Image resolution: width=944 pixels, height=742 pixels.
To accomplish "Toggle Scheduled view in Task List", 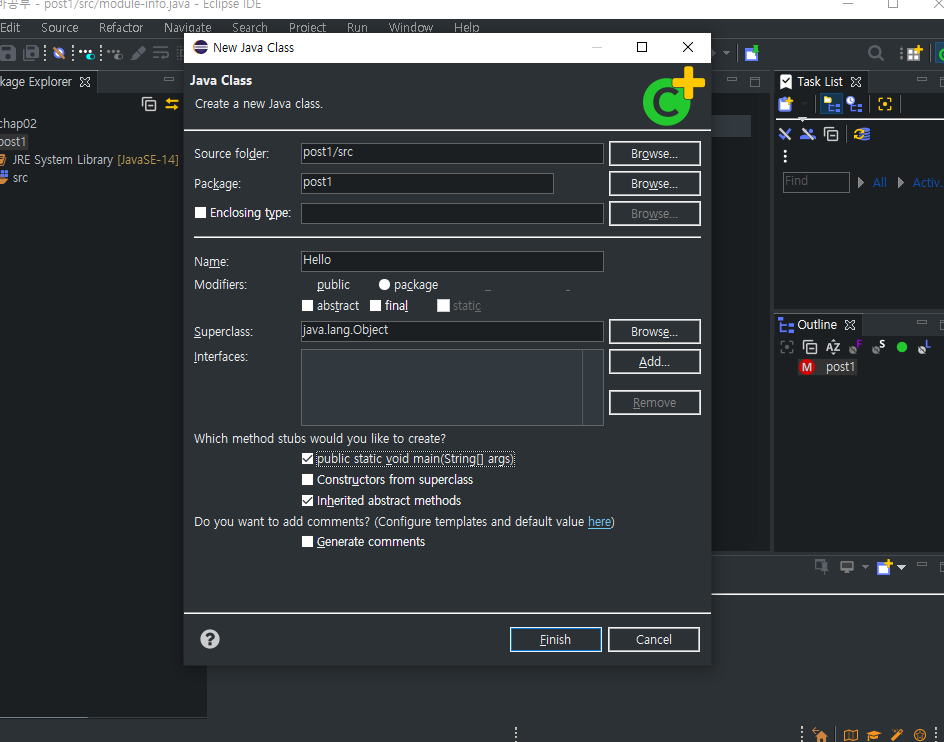I will pyautogui.click(x=854, y=104).
